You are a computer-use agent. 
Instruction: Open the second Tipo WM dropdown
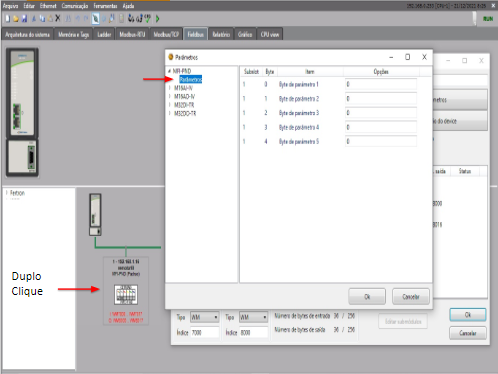pyautogui.click(x=253, y=317)
